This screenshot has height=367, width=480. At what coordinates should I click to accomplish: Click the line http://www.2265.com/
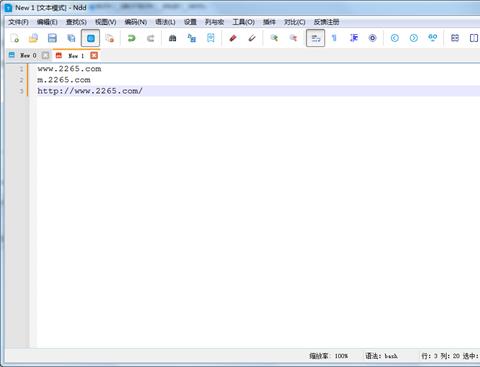tap(90, 91)
